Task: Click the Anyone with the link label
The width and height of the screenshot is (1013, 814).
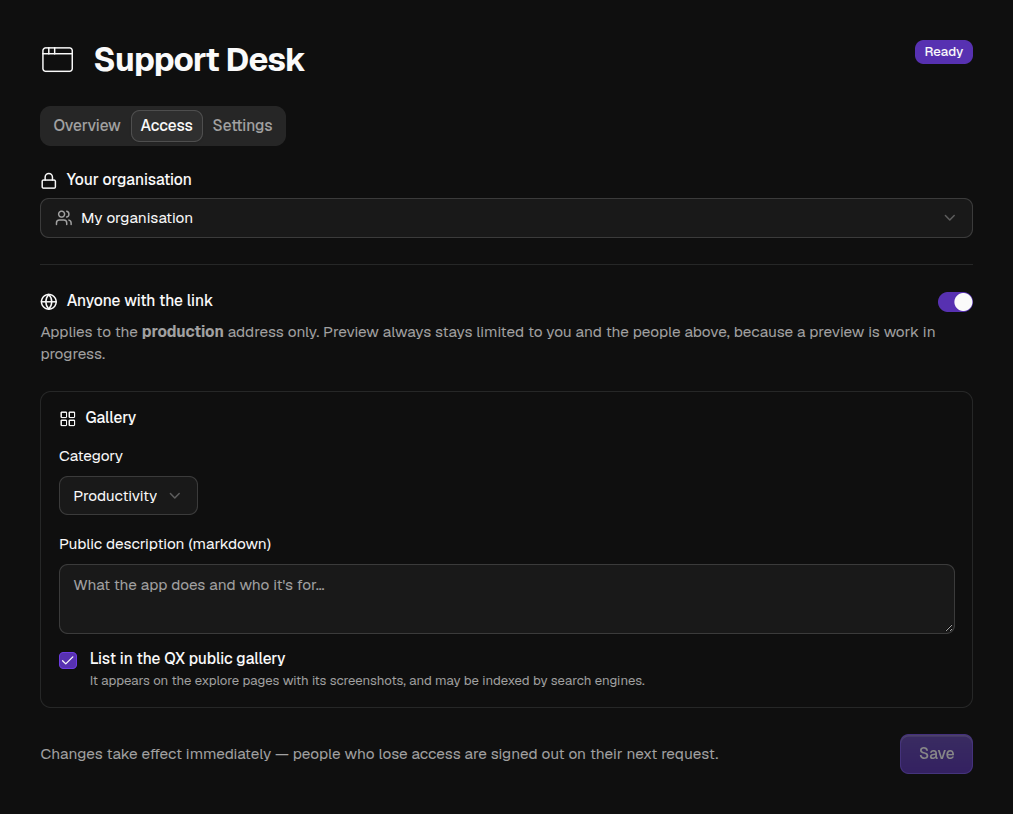Action: point(140,301)
